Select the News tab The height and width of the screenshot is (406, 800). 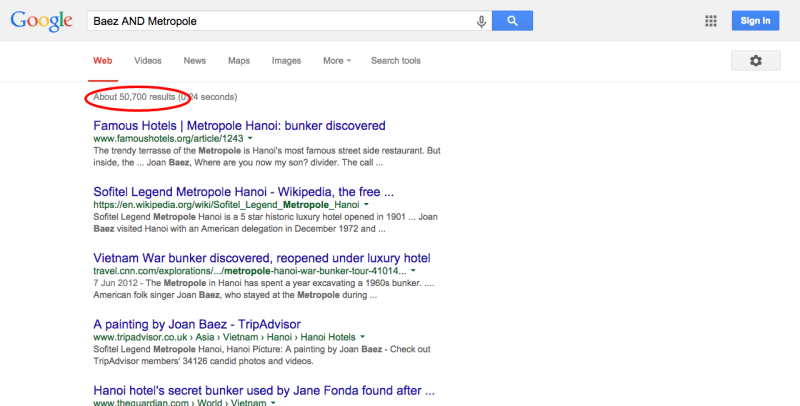tap(195, 61)
